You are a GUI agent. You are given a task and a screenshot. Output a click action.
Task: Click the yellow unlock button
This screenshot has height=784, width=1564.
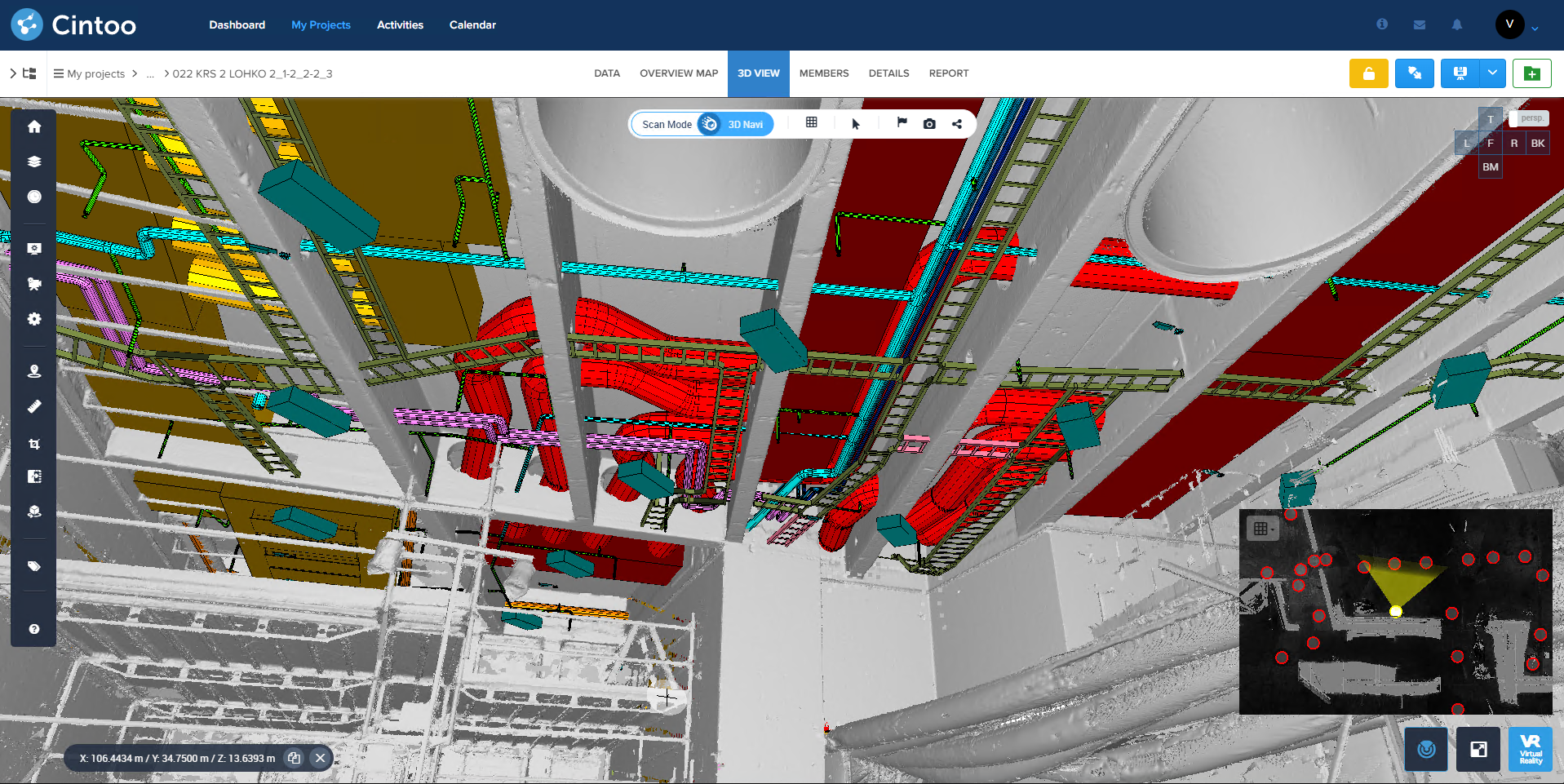(x=1369, y=73)
